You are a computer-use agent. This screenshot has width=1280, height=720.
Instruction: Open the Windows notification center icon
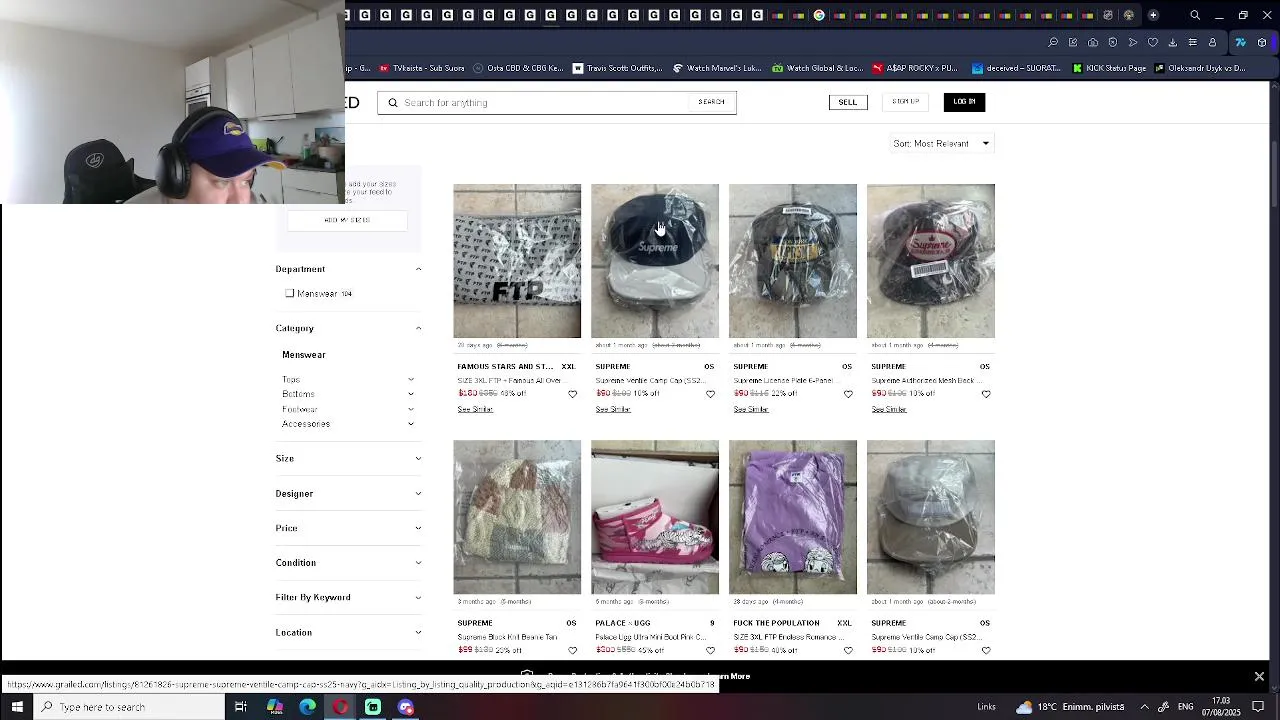click(x=1259, y=707)
